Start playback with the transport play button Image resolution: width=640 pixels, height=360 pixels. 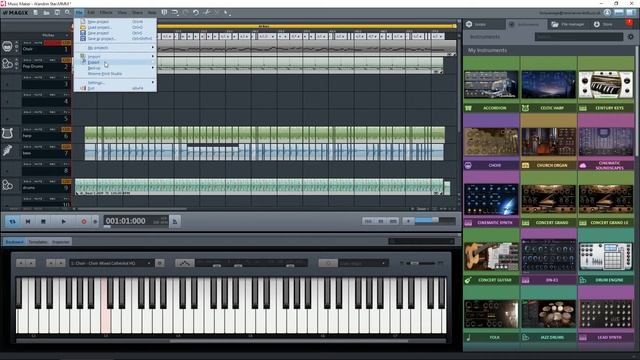(x=63, y=221)
